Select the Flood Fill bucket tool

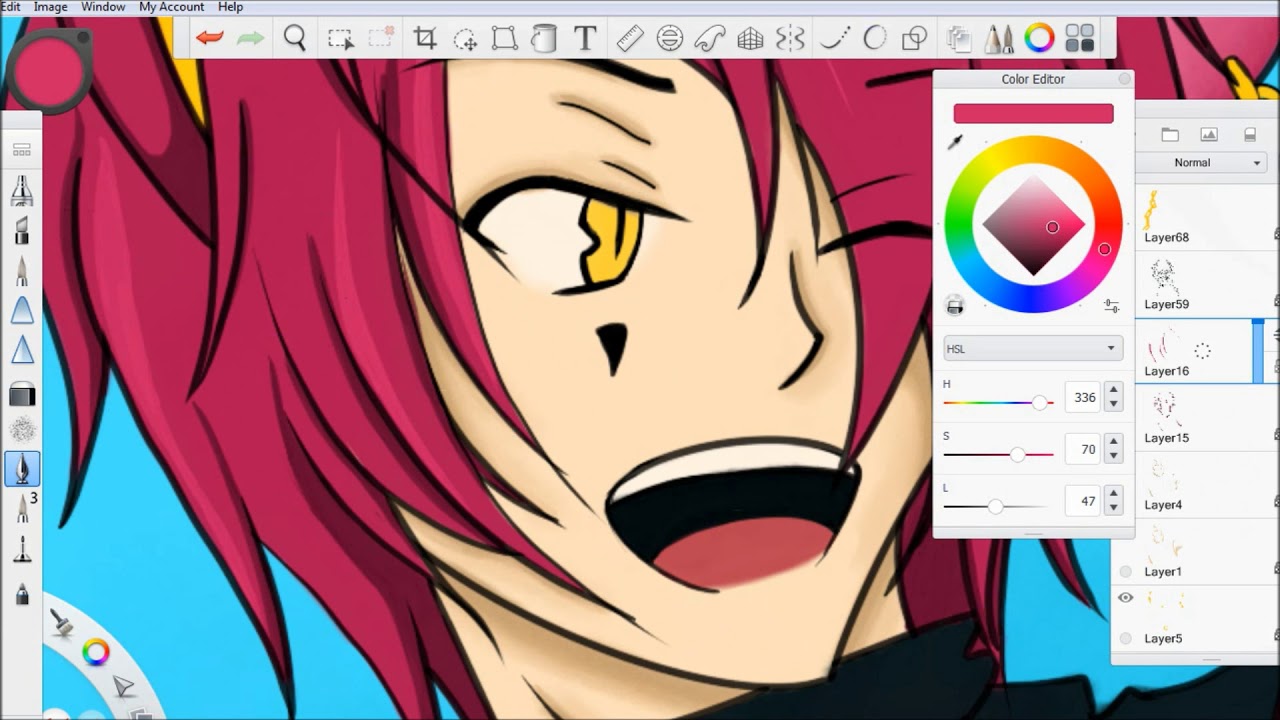[543, 38]
